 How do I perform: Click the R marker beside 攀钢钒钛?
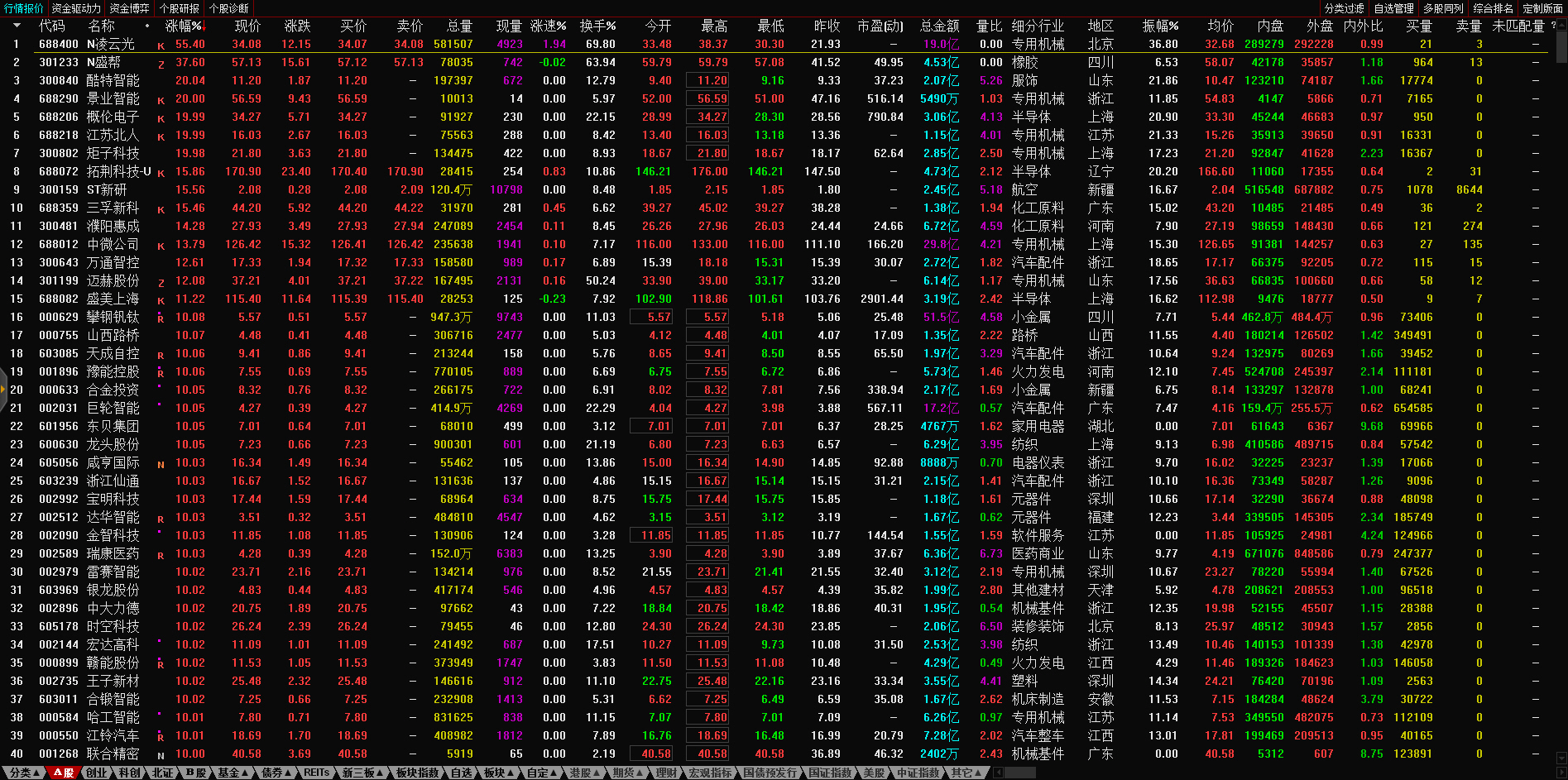(x=161, y=319)
